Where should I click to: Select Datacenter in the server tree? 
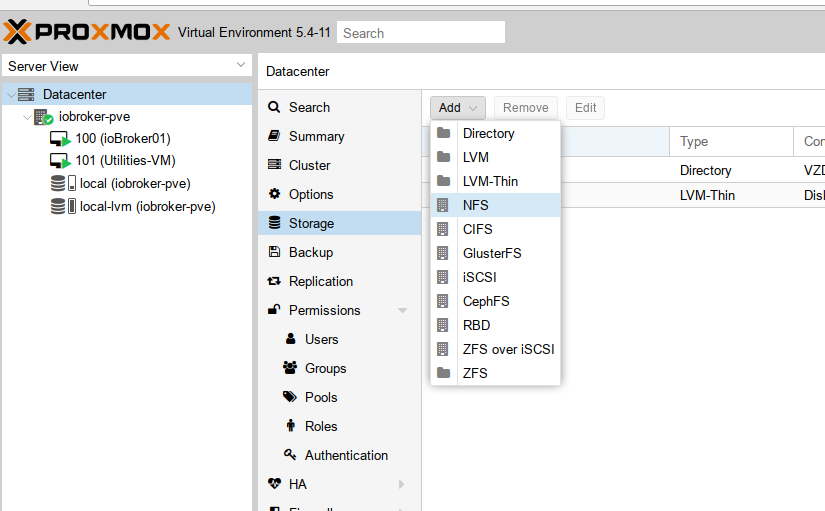click(75, 95)
